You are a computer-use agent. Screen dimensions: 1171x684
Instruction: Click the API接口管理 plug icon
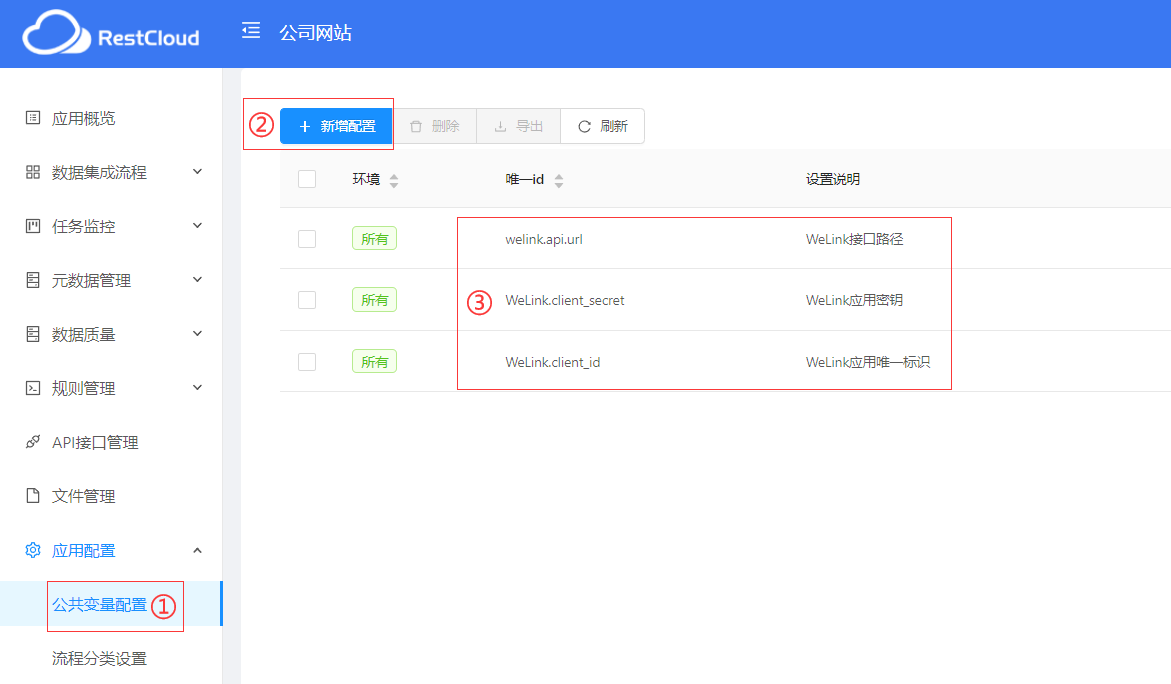[x=33, y=442]
